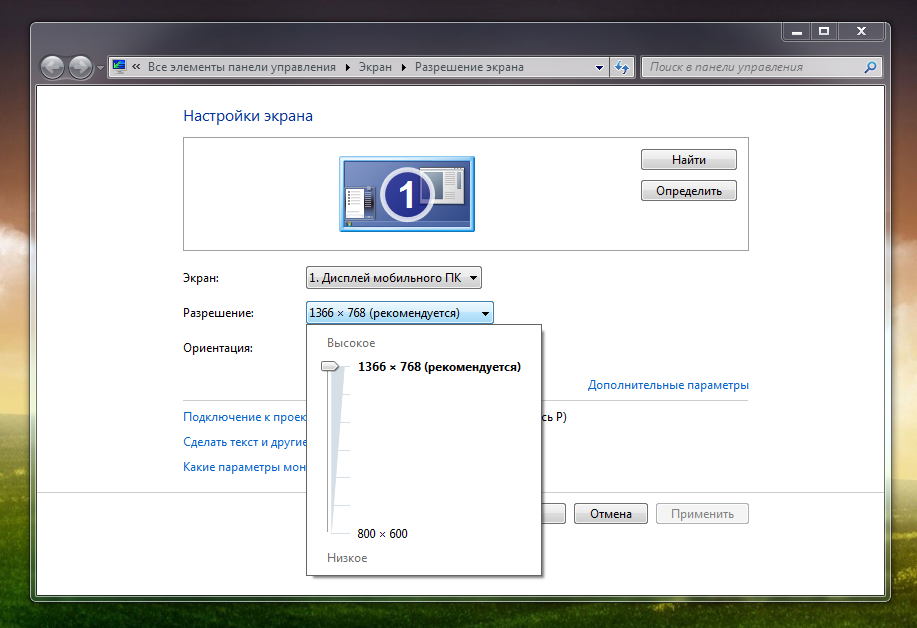
Task: Click the resolution slider handle at 1366 × 768
Action: [x=330, y=367]
